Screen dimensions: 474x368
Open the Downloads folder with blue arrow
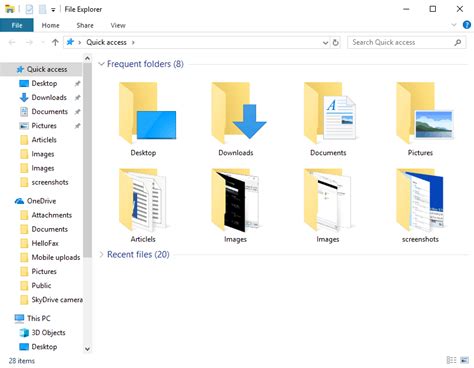pos(239,119)
